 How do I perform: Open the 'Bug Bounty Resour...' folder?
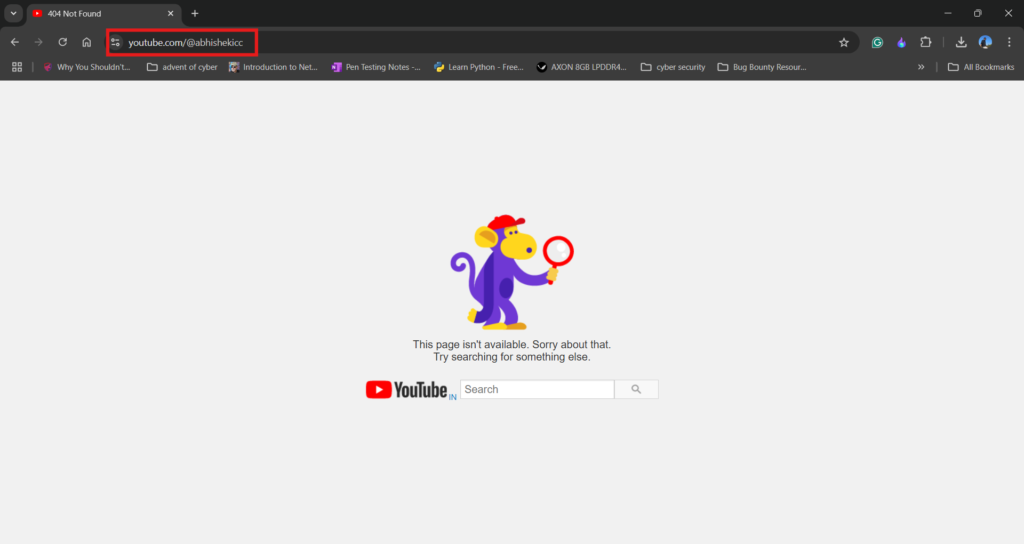point(761,67)
